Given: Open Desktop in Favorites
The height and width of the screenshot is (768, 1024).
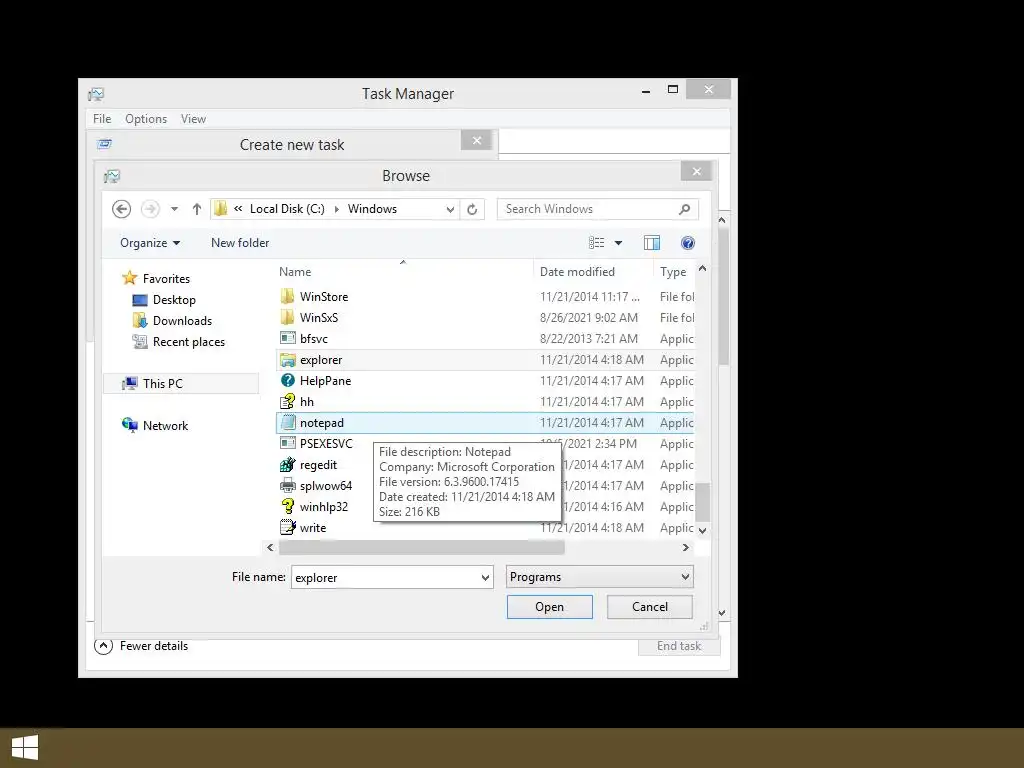Looking at the screenshot, I should click(174, 300).
